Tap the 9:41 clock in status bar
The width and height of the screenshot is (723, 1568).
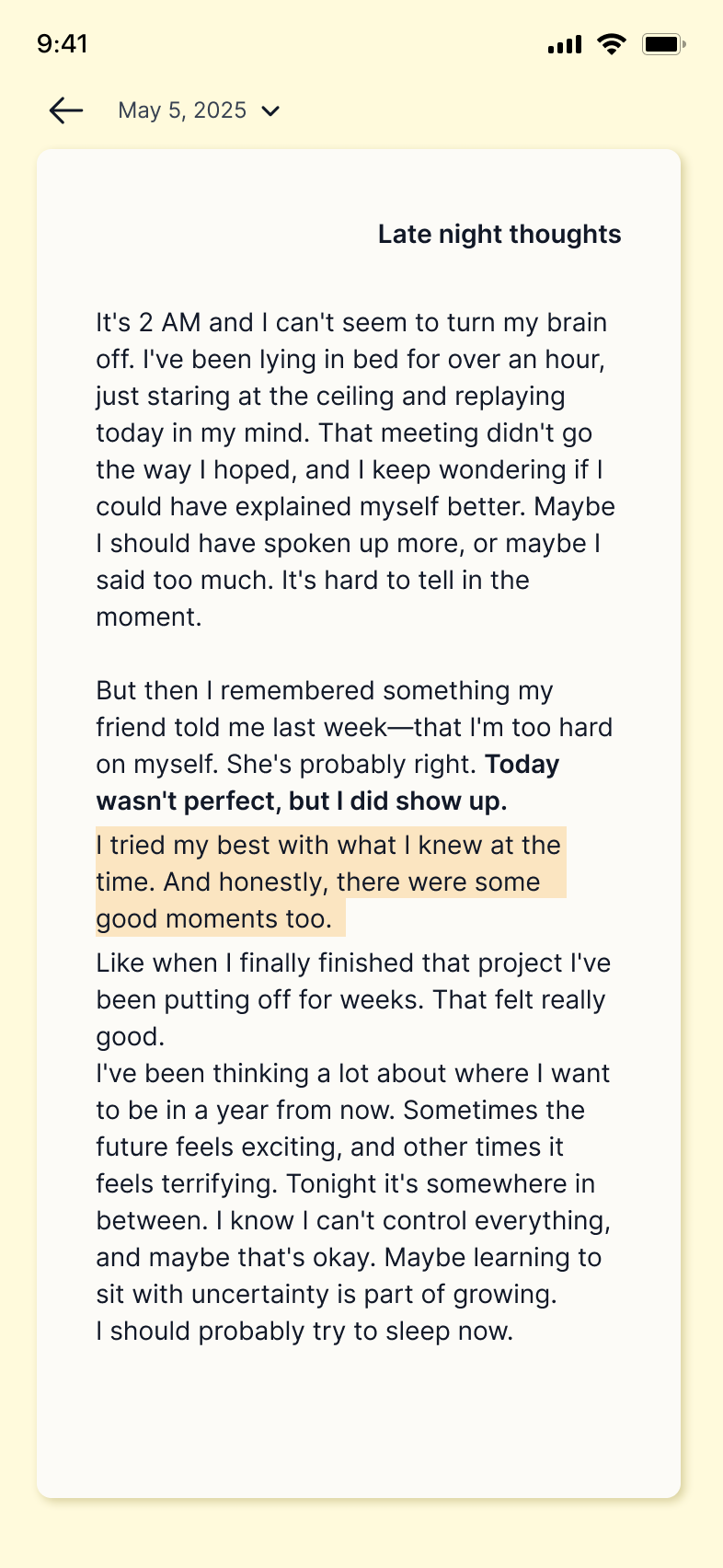(x=63, y=44)
